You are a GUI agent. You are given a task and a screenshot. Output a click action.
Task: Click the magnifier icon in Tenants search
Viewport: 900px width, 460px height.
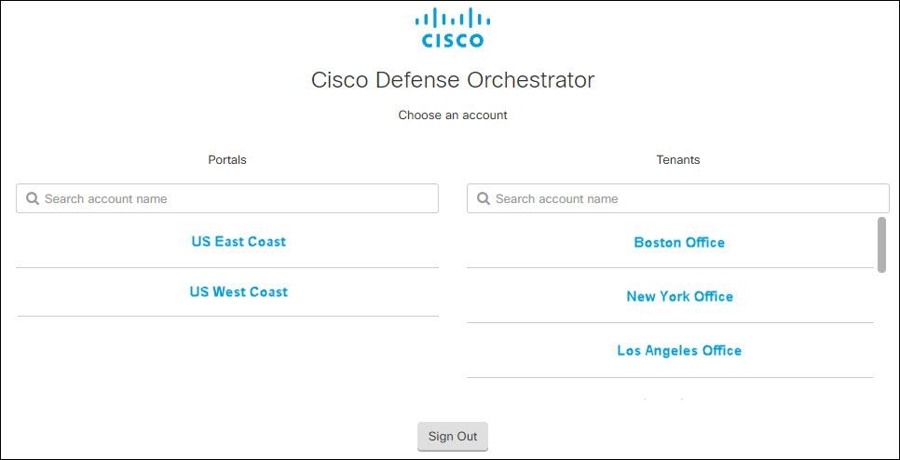tap(483, 199)
